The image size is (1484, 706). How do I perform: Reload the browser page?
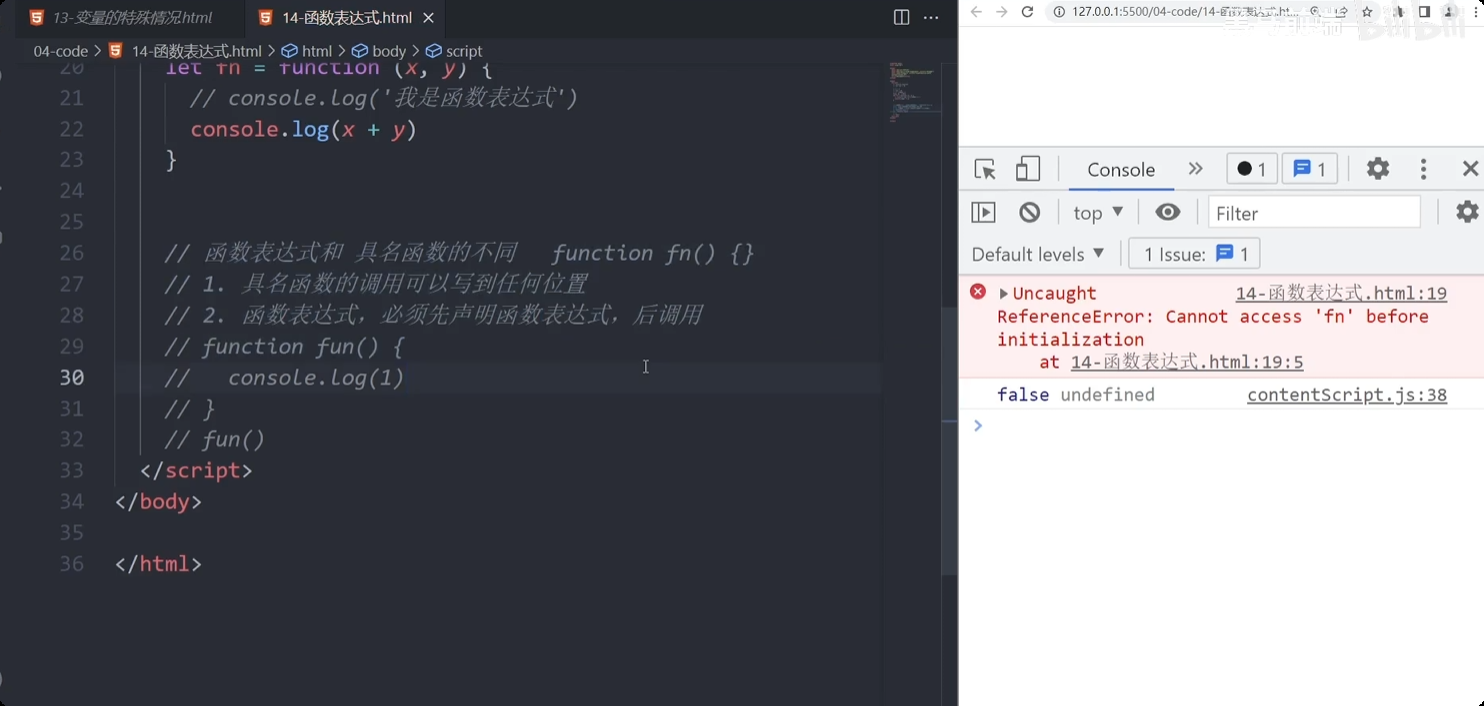tap(1027, 12)
